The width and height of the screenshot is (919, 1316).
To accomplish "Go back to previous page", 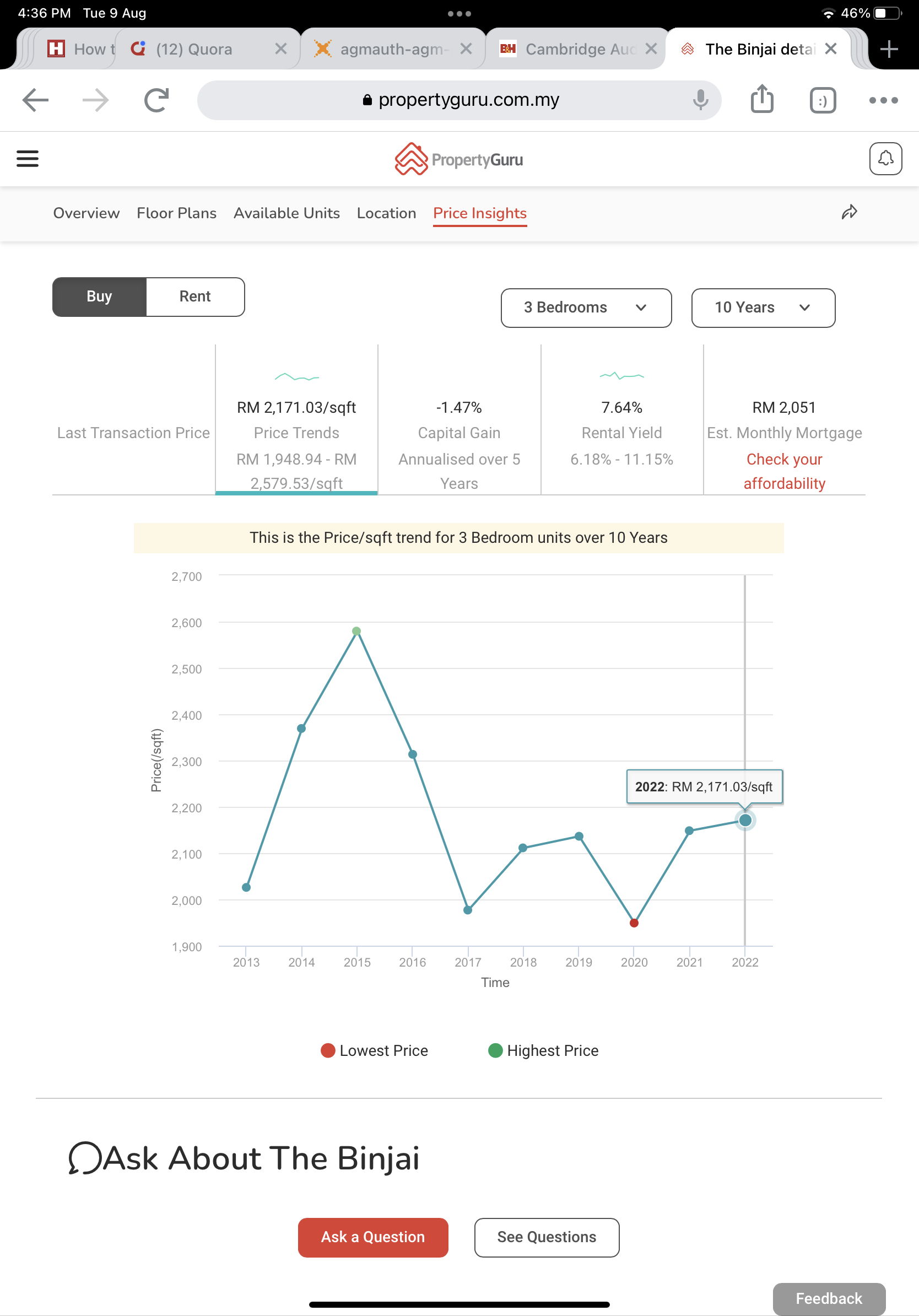I will tap(35, 100).
